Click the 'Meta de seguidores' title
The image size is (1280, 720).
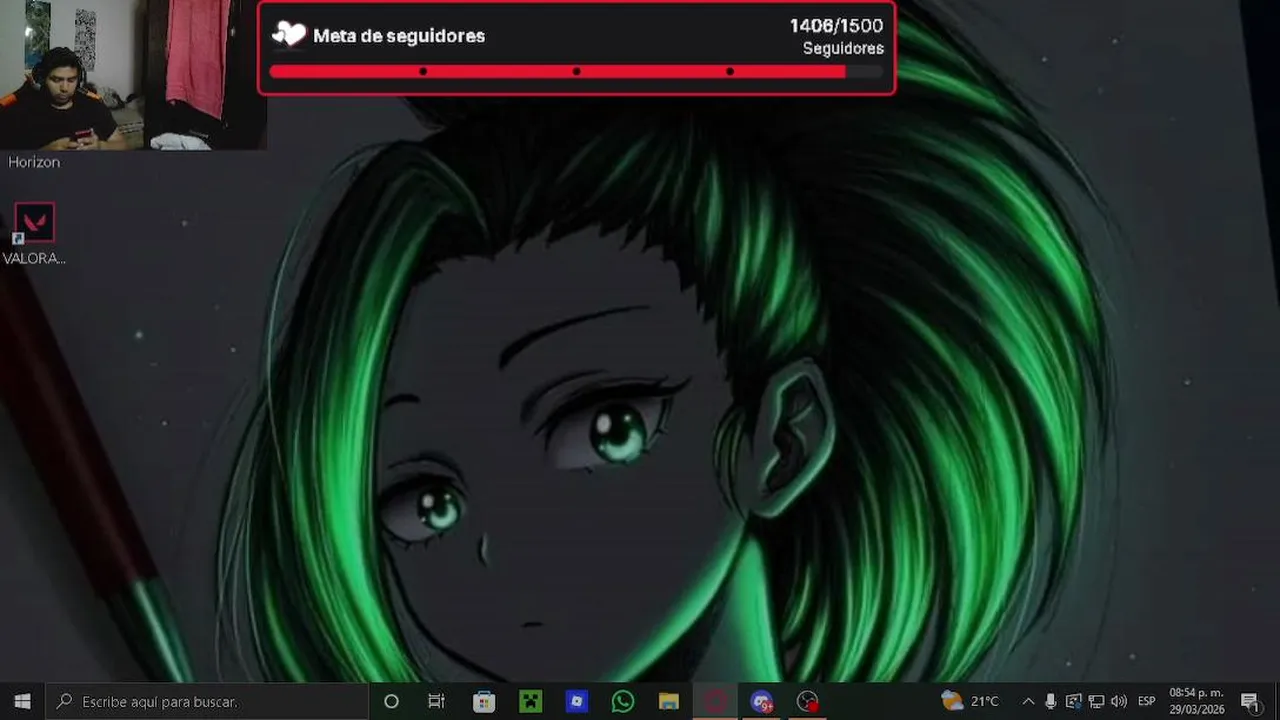click(399, 36)
